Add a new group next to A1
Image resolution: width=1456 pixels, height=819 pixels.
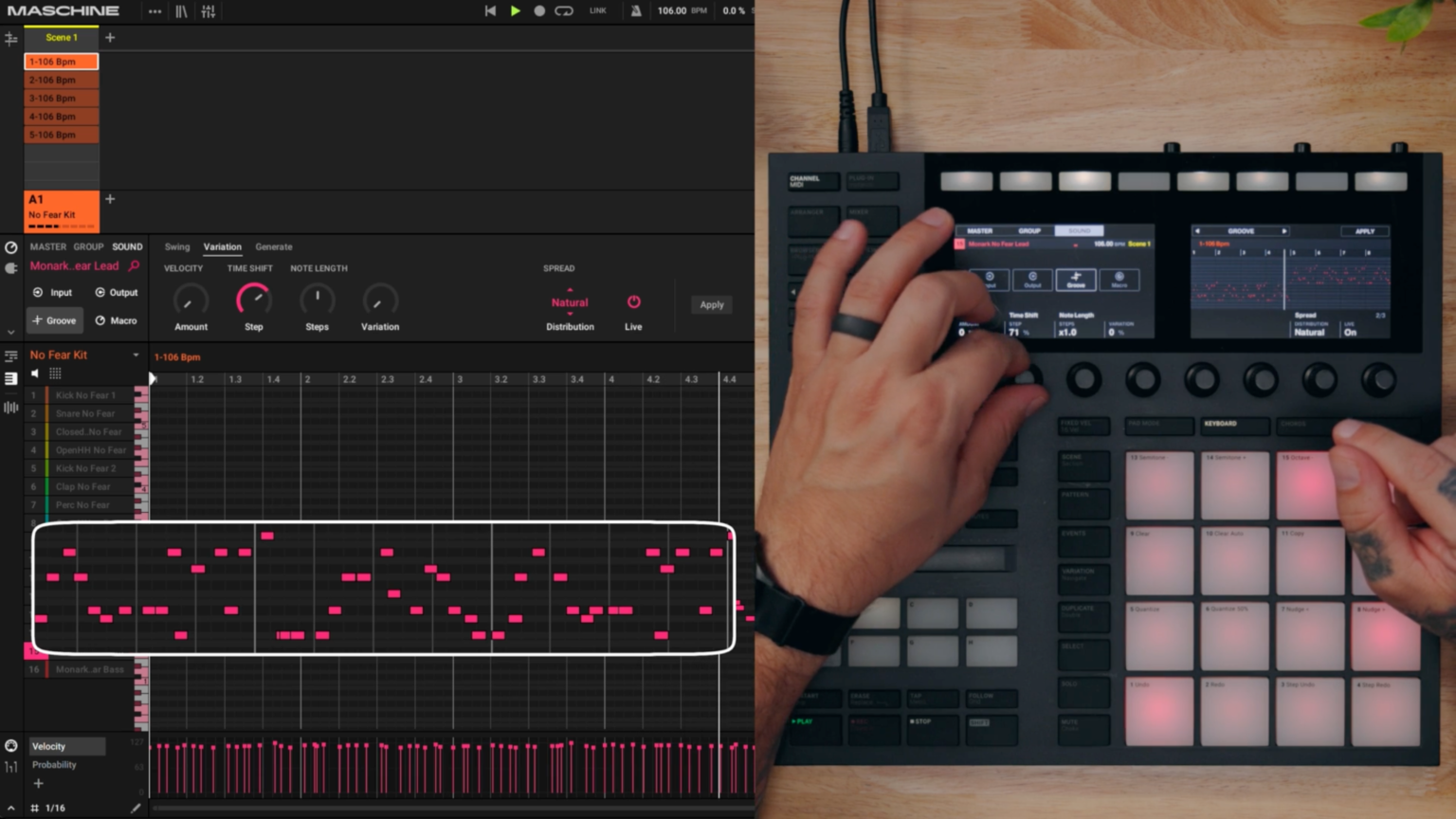[110, 199]
